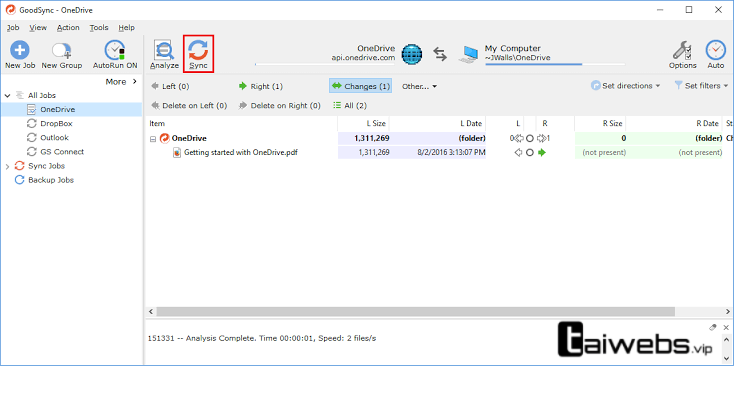Open the Set directions dropdown
Viewport: 739px width, 415px height.
pyautogui.click(x=625, y=86)
